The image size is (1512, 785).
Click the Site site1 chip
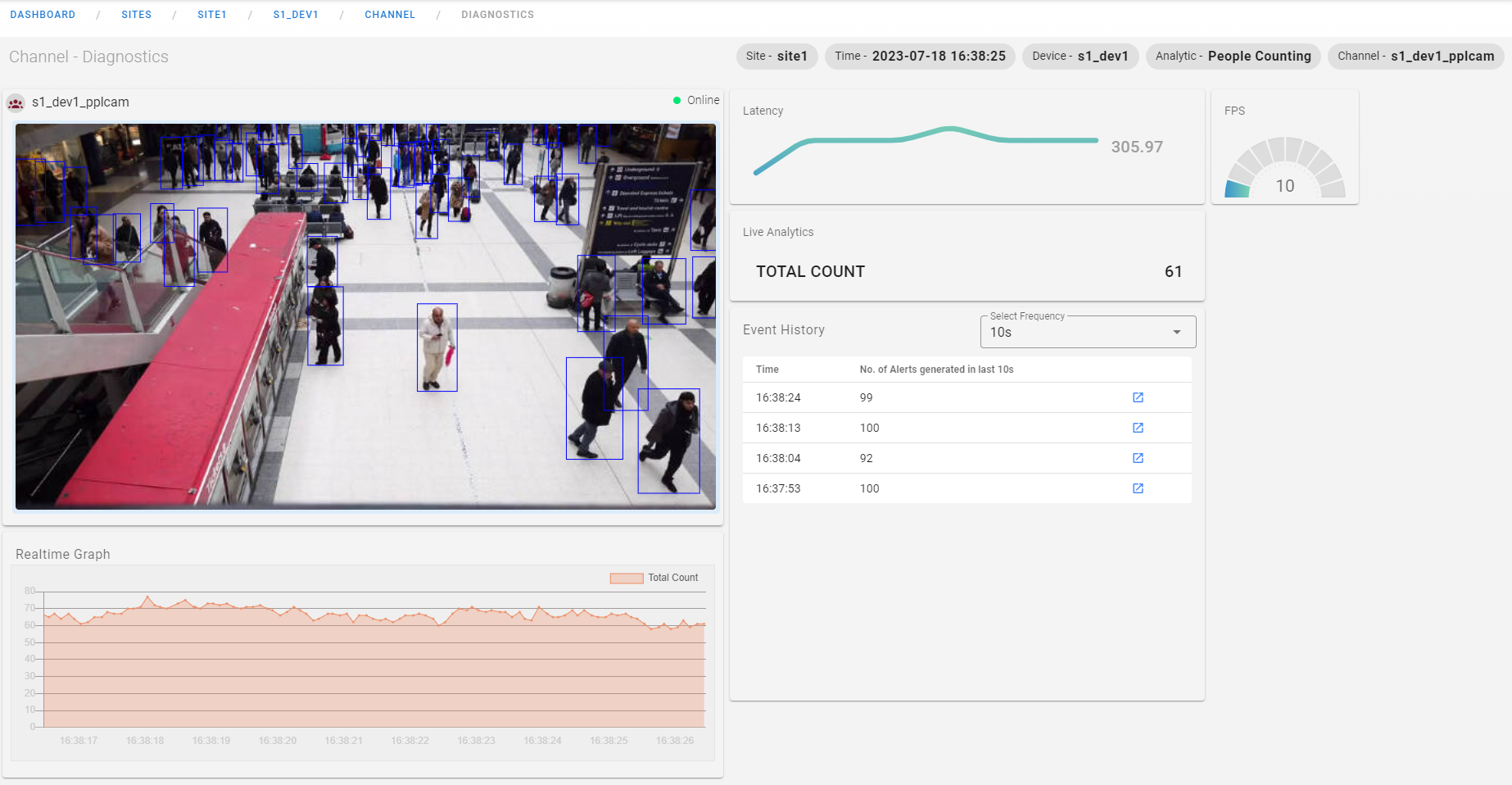coord(776,57)
